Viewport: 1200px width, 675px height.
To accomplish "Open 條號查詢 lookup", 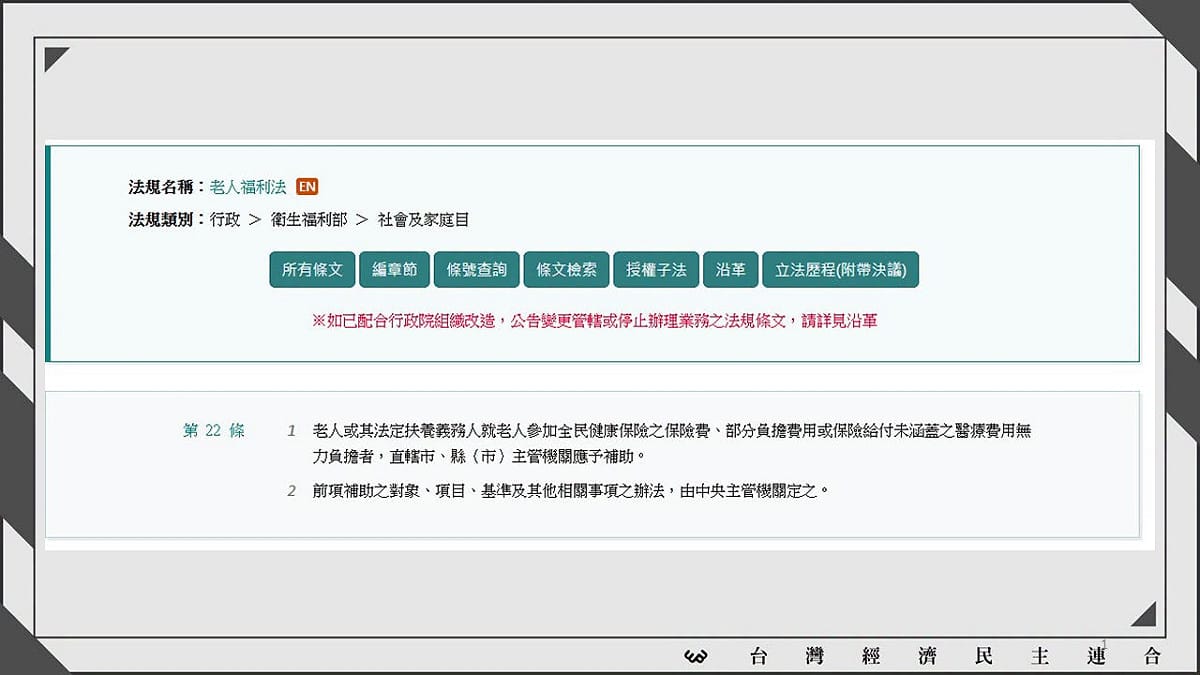I will 477,270.
